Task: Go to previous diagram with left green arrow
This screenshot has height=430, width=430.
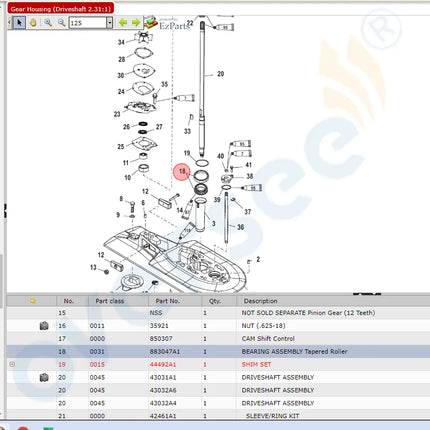Action: [x=123, y=23]
